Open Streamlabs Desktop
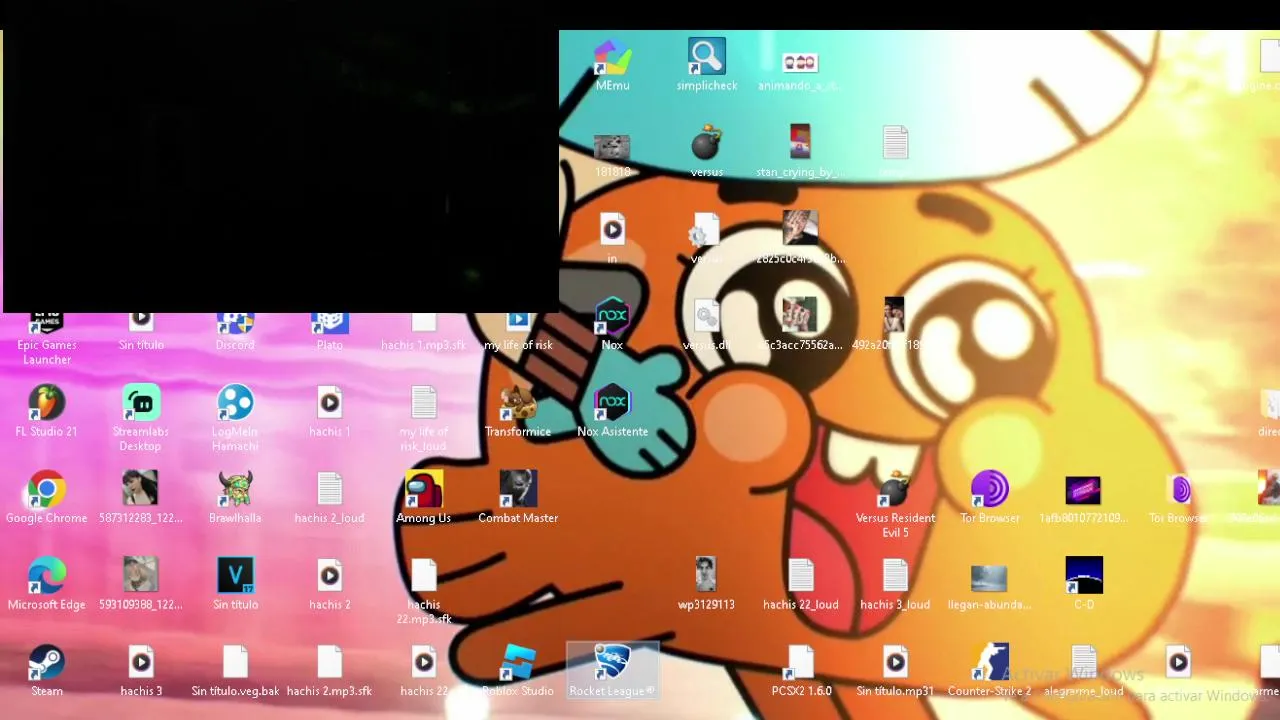The image size is (1280, 720). coord(141,418)
